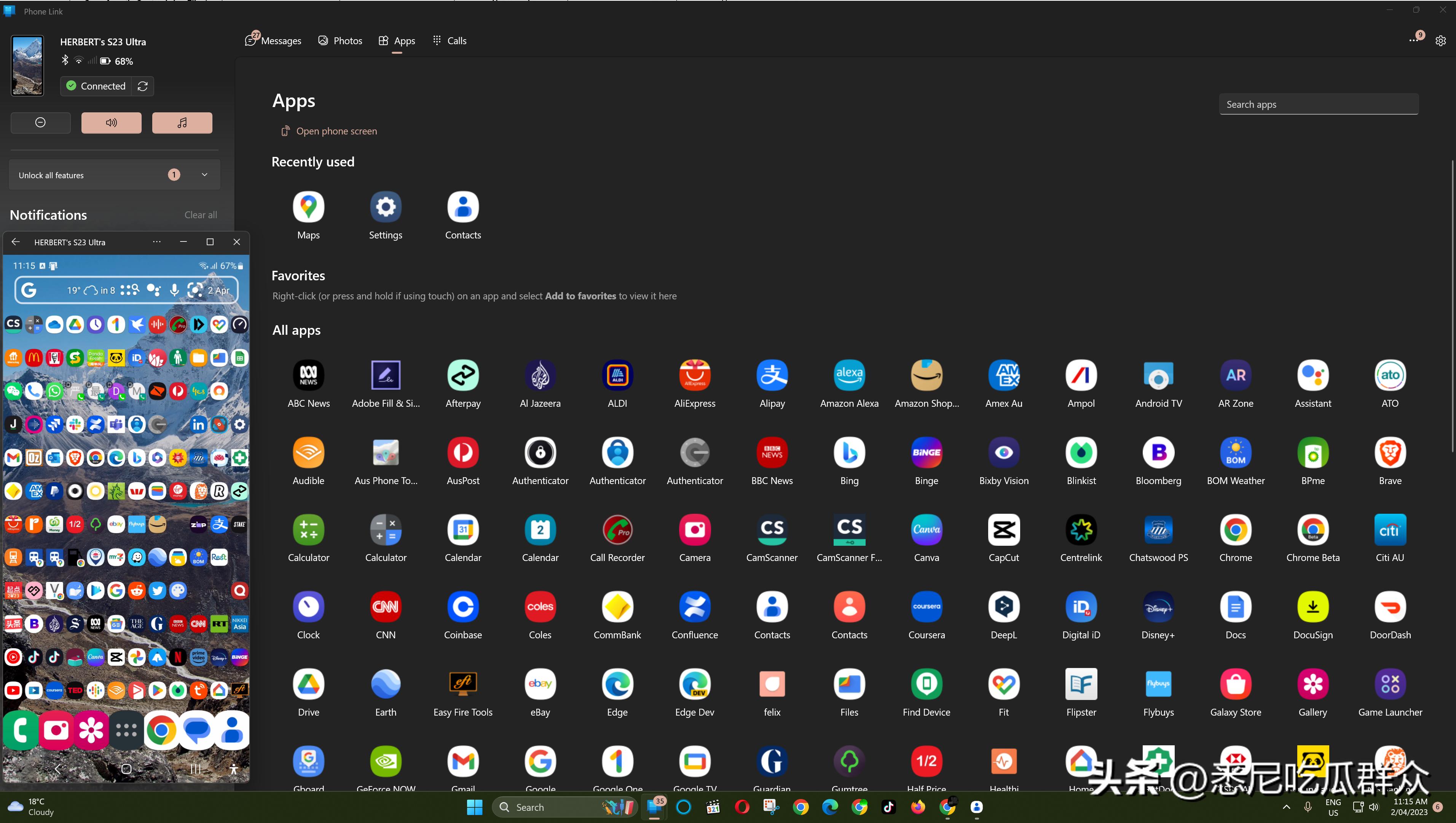Clear all notifications
1456x823 pixels.
coord(200,215)
